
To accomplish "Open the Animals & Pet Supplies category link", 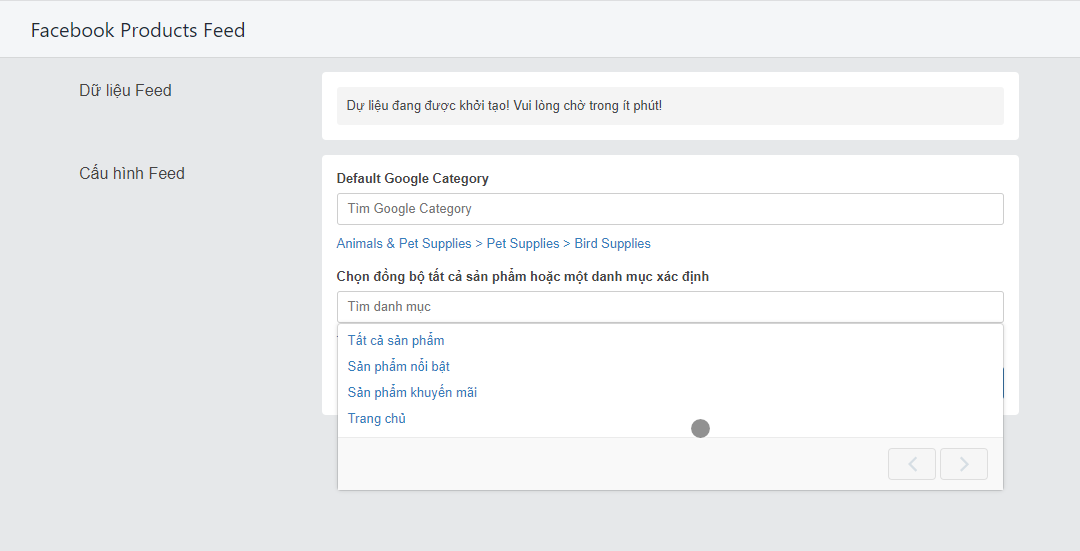I will 404,243.
